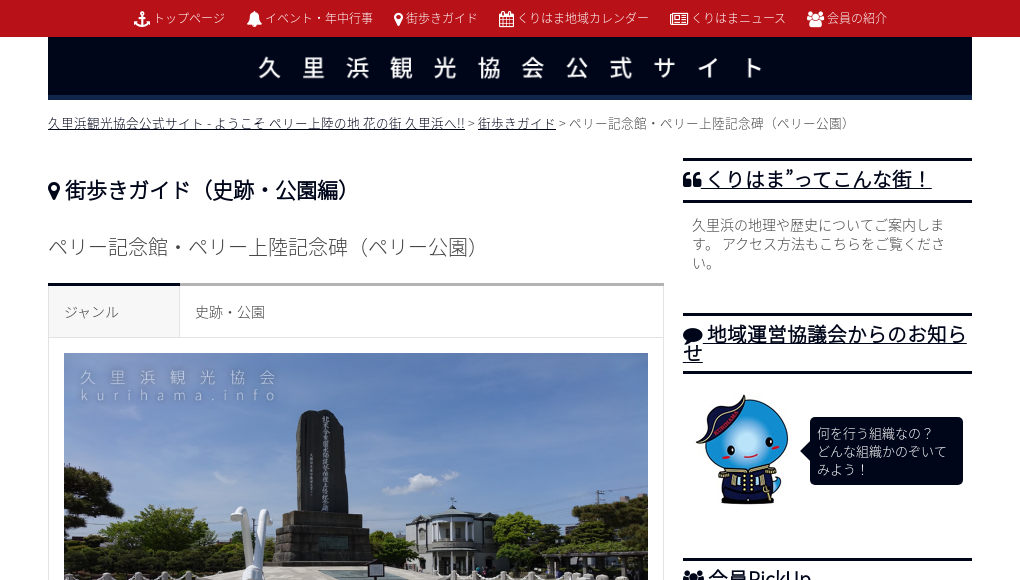Image resolution: width=1020 pixels, height=580 pixels.
Task: Click the speech bubble icon beside 地域運営協議会からのお知らせ
Action: [x=693, y=334]
